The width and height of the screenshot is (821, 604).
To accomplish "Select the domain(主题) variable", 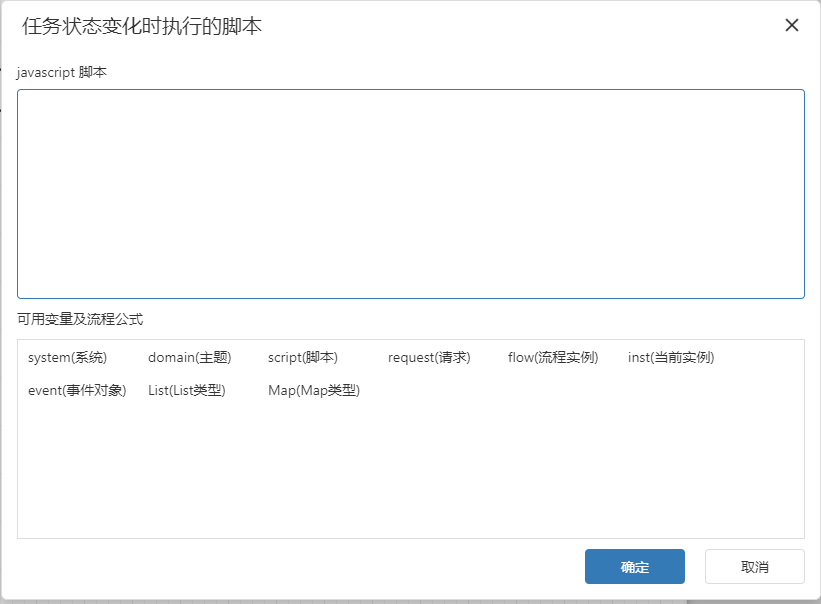I will tap(189, 358).
